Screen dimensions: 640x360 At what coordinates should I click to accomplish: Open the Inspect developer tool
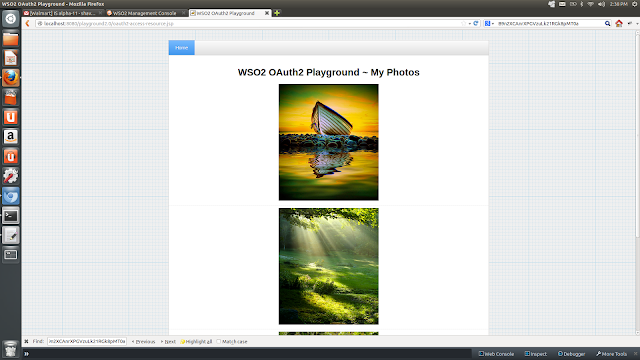point(536,354)
